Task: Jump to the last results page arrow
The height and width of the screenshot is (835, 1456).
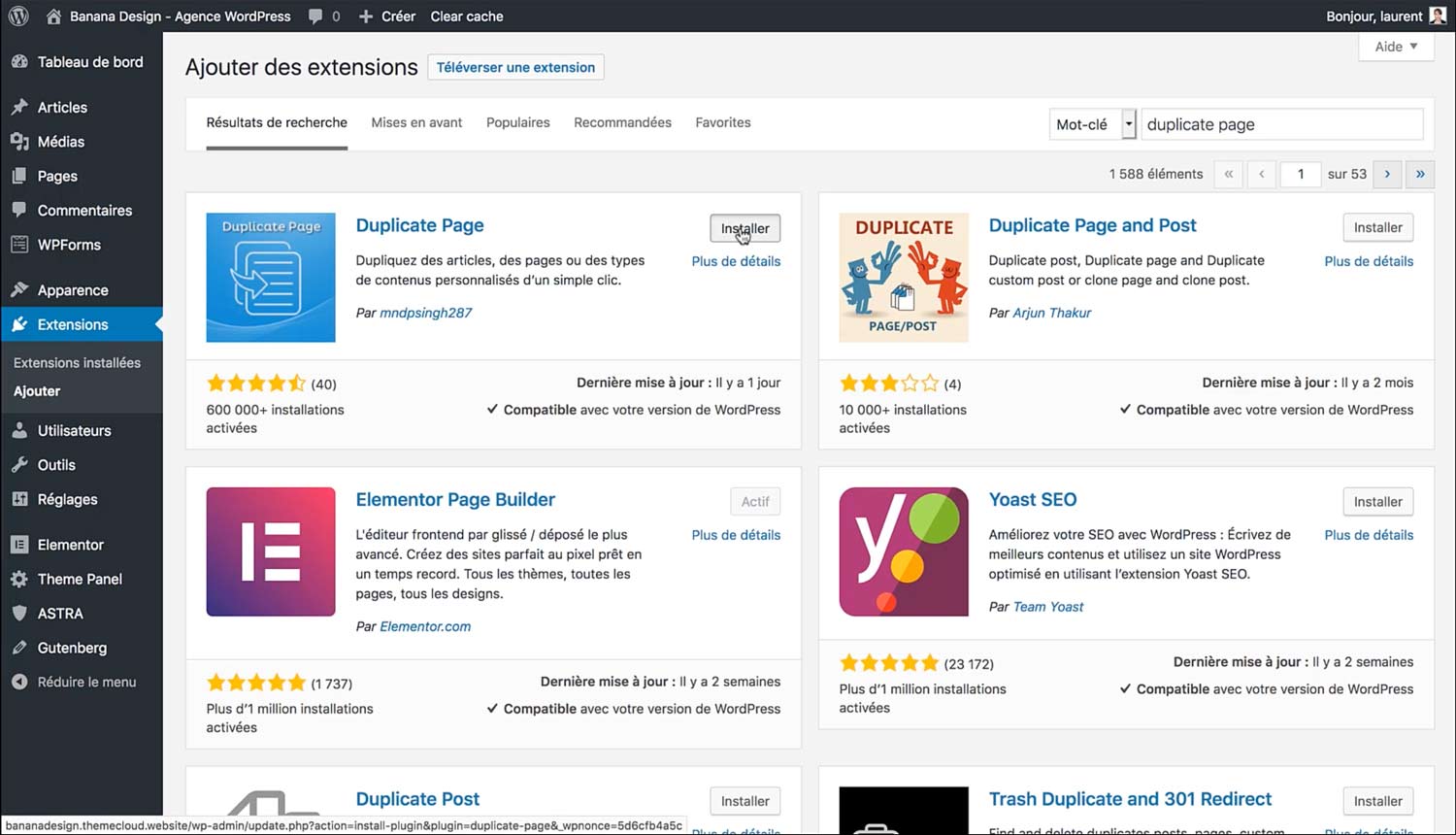Action: click(1420, 174)
